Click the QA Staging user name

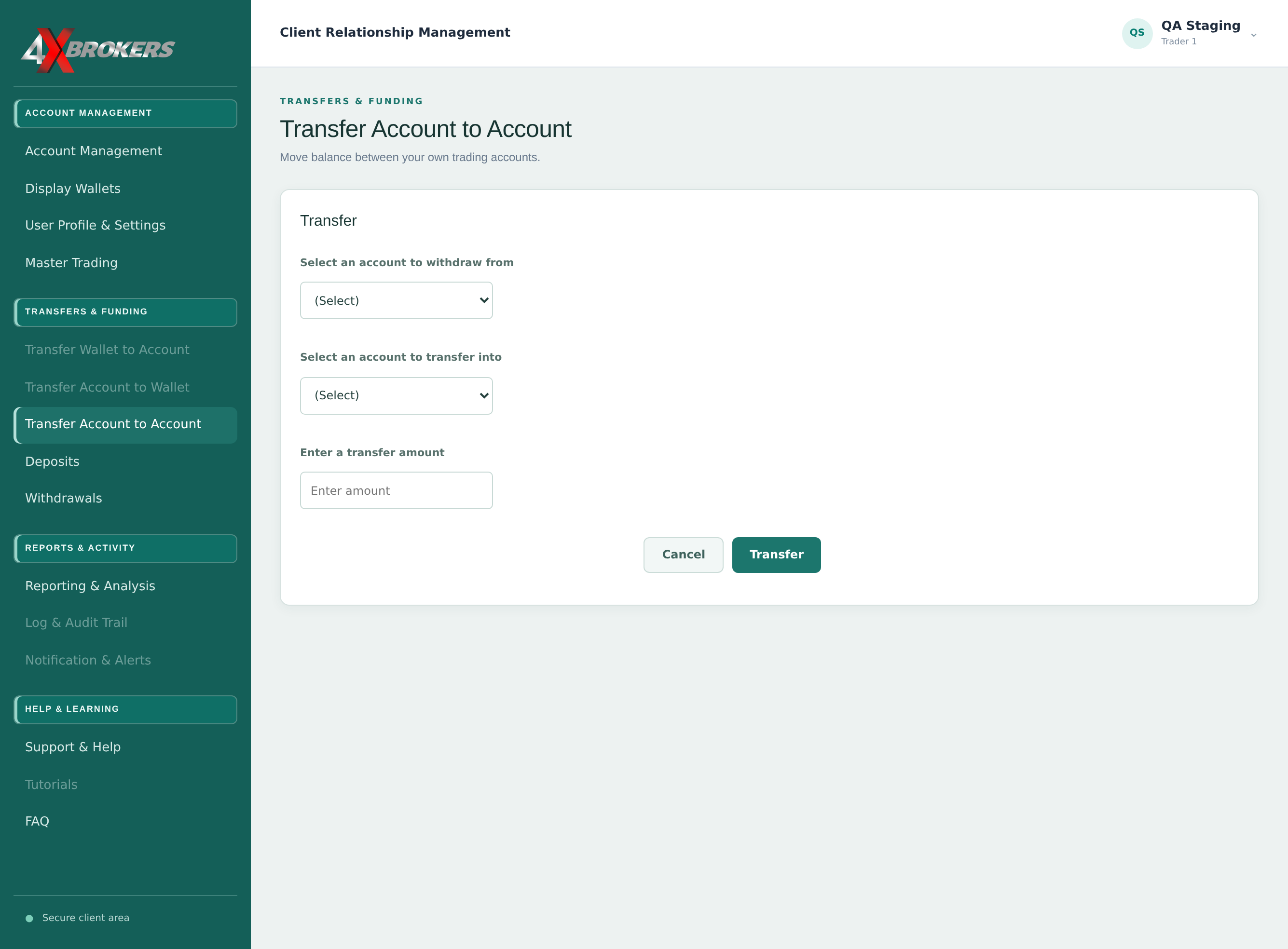1201,26
